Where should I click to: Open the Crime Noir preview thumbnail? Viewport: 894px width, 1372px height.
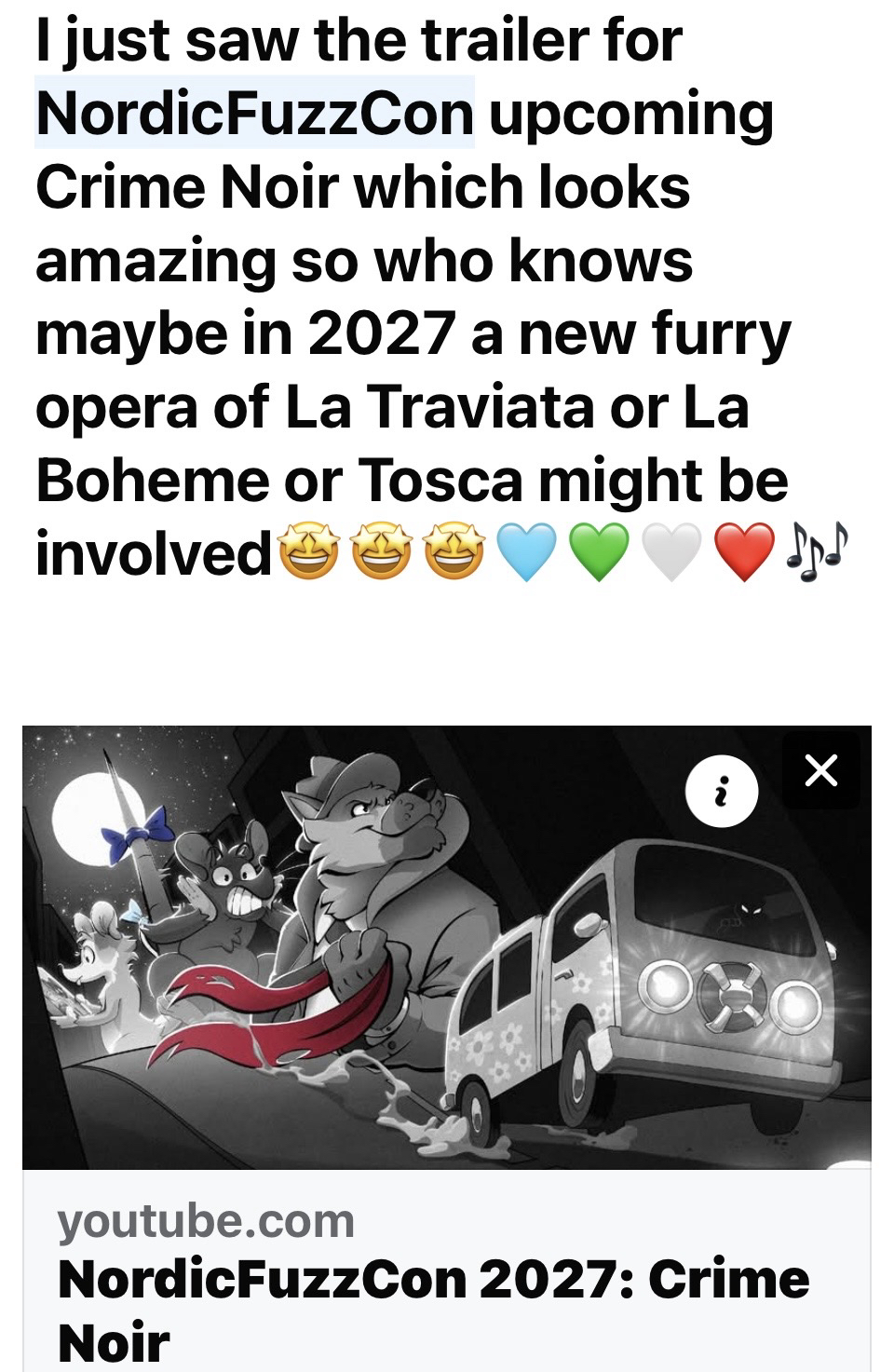447,946
